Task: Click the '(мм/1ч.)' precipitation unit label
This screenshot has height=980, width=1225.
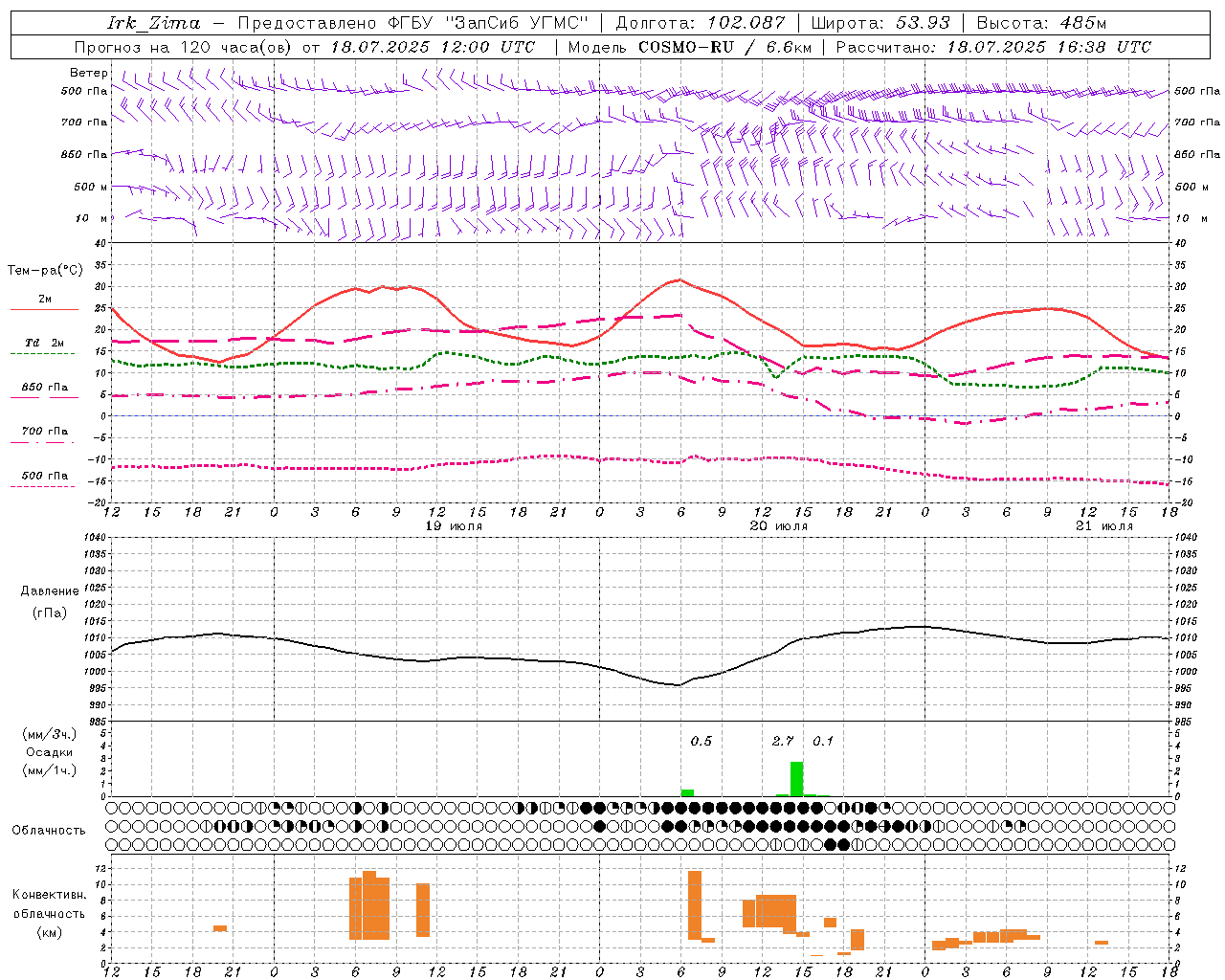Action: click(50, 770)
